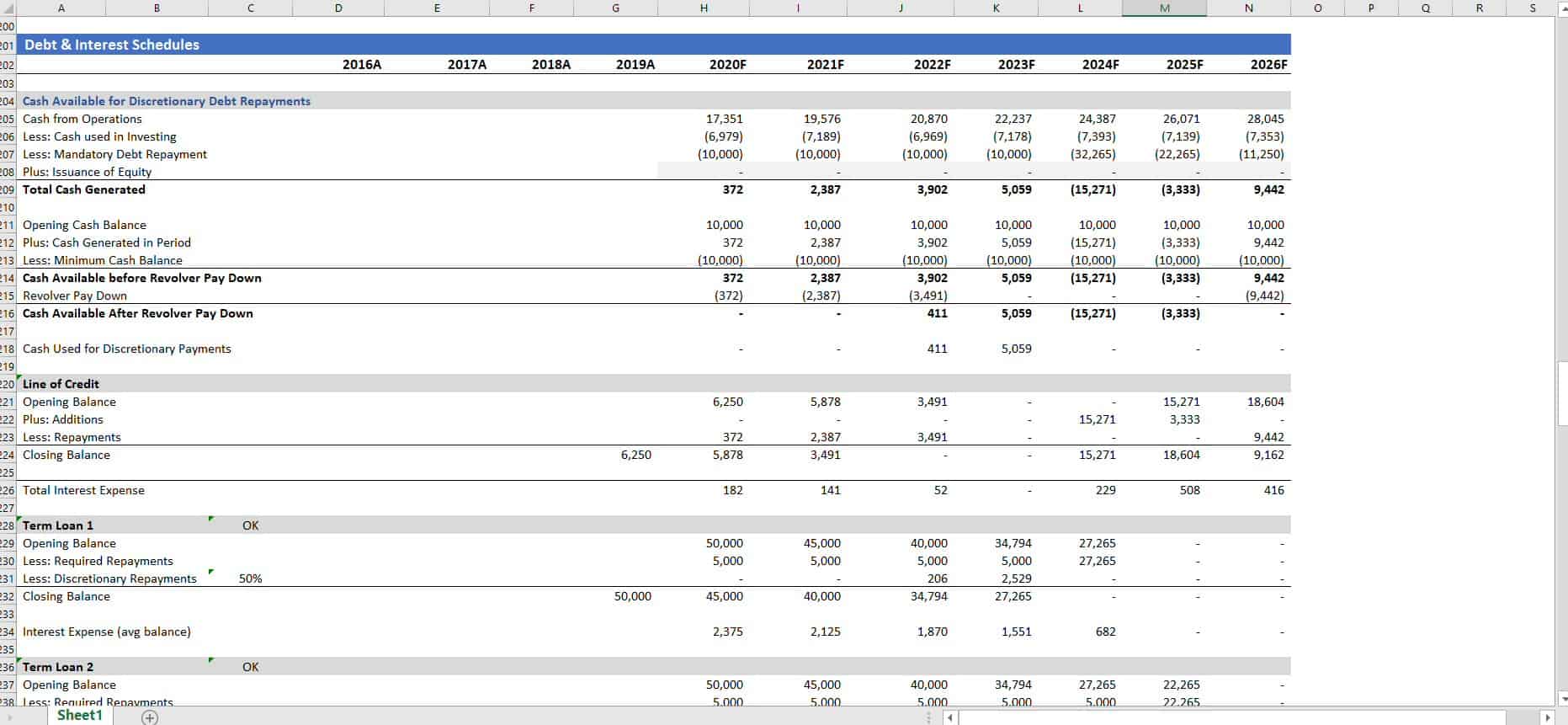Select column S header
This screenshot has height=725, width=1568.
click(1533, 8)
